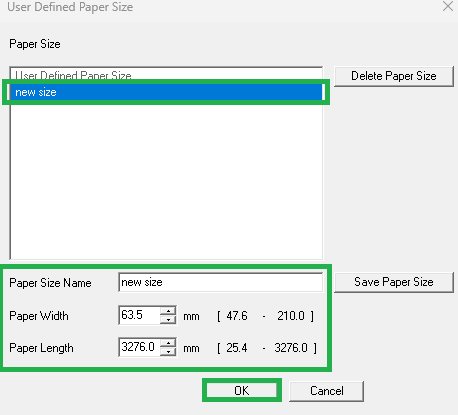The image size is (458, 415).
Task: Dismiss the dialog with Cancel
Action: pos(326,391)
